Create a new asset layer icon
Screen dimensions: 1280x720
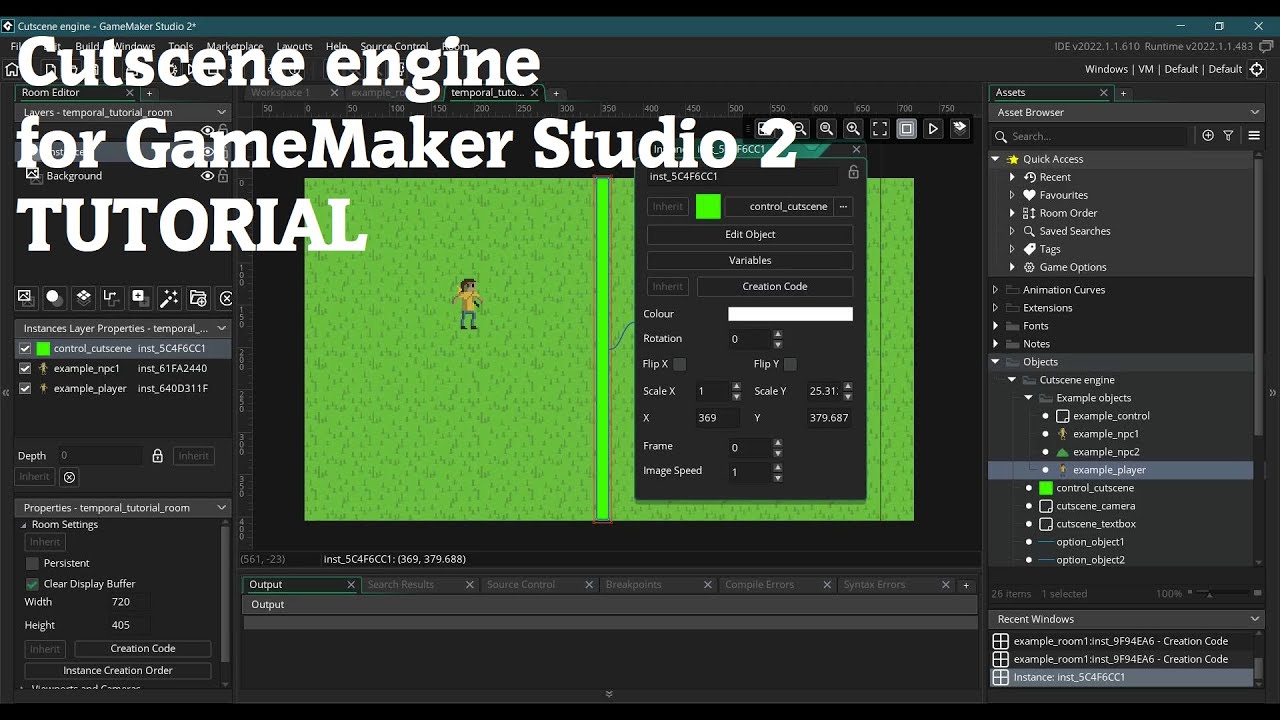(x=140, y=297)
